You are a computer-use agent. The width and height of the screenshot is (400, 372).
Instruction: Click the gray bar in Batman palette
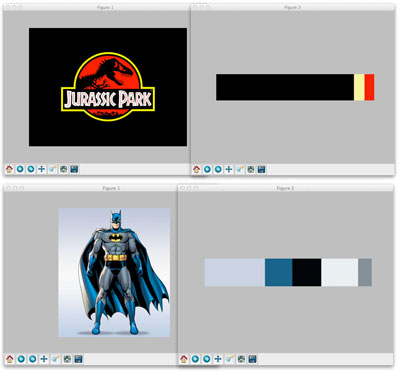point(365,272)
